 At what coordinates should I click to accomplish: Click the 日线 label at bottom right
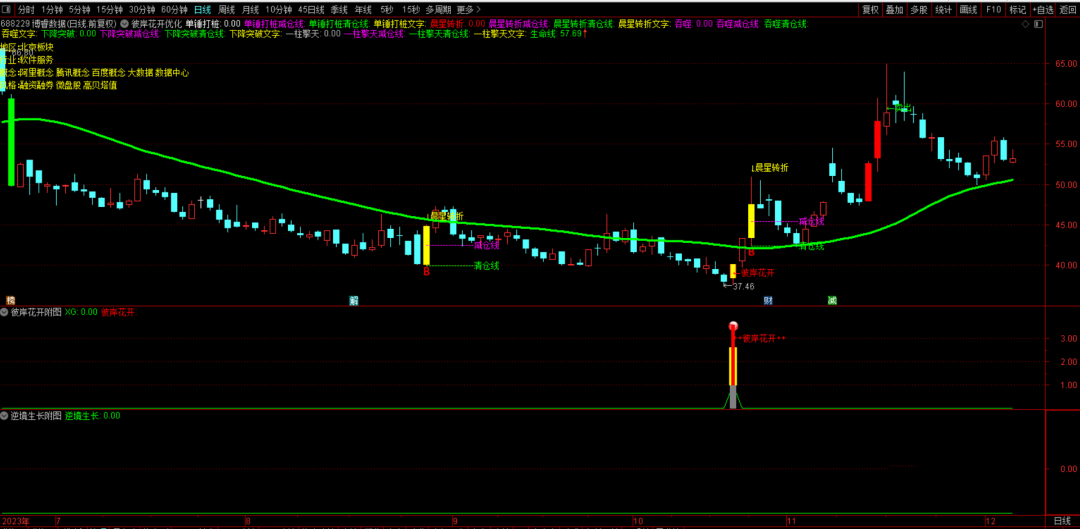click(1062, 521)
